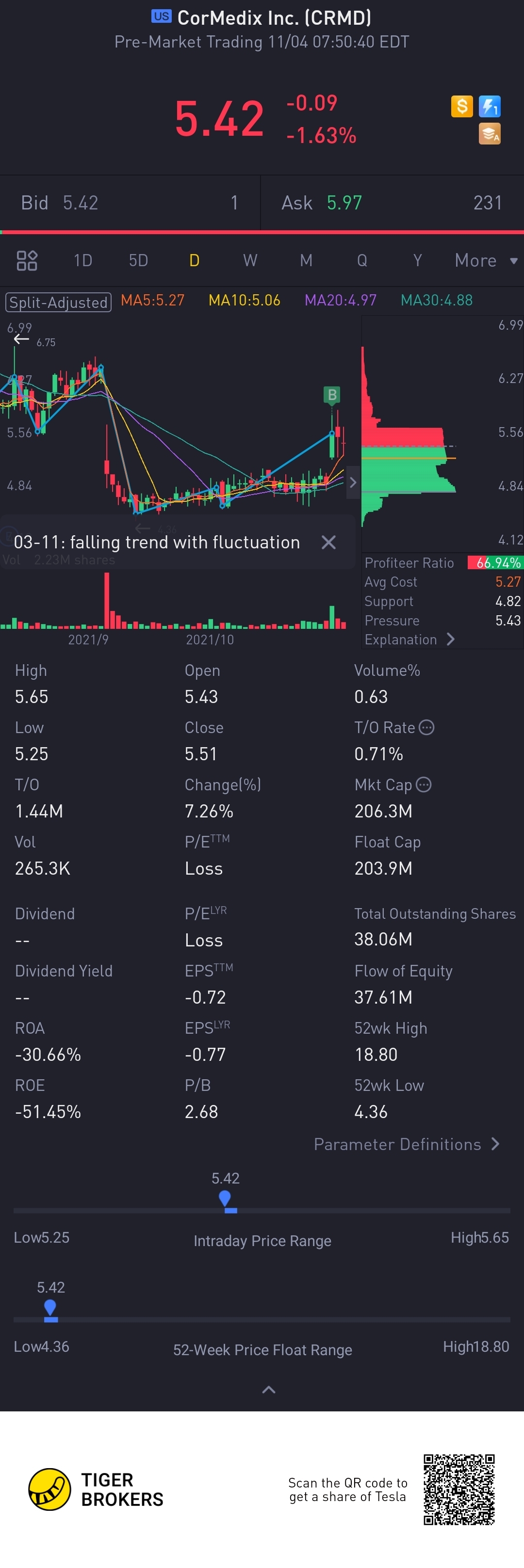Viewport: 524px width, 1568px height.
Task: Tap the Explanation link text
Action: coord(400,640)
